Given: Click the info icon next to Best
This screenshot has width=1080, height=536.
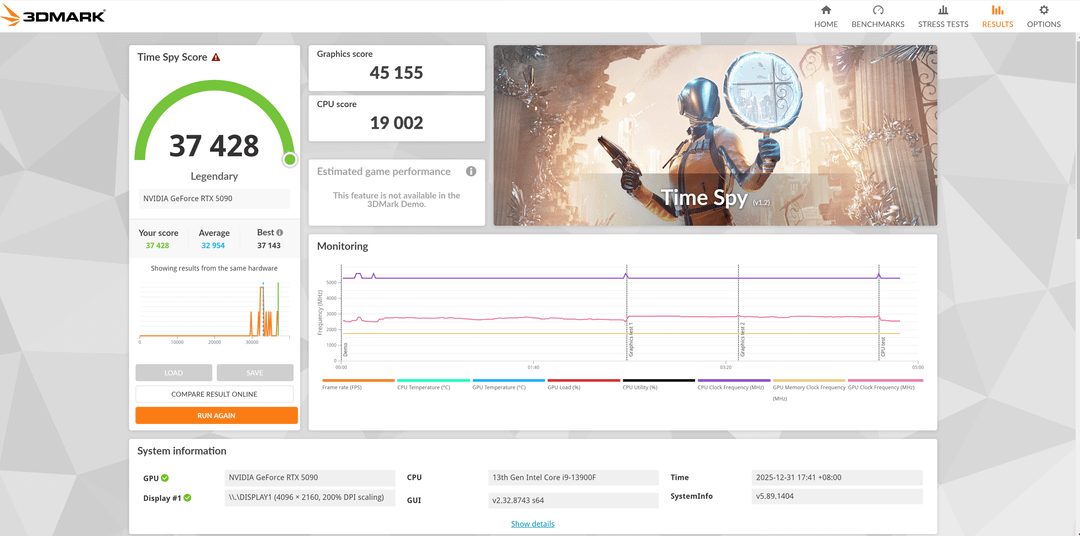Looking at the screenshot, I should [279, 233].
